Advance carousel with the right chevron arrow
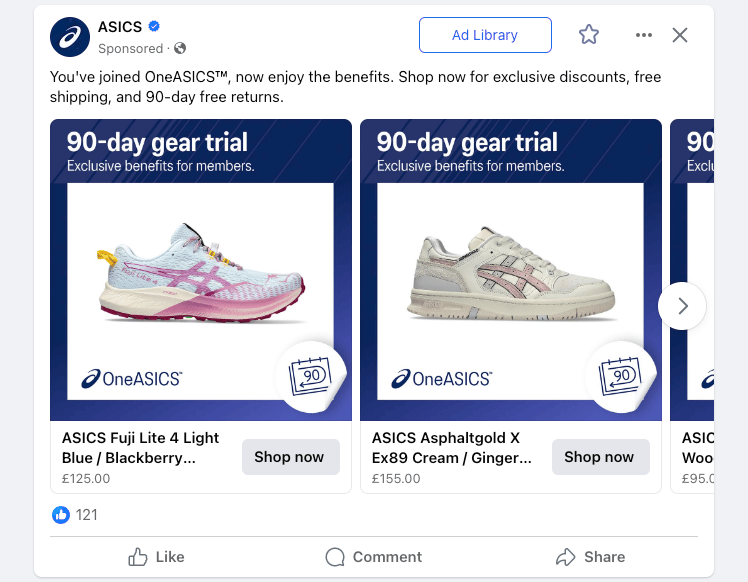Image resolution: width=748 pixels, height=582 pixels. tap(682, 306)
